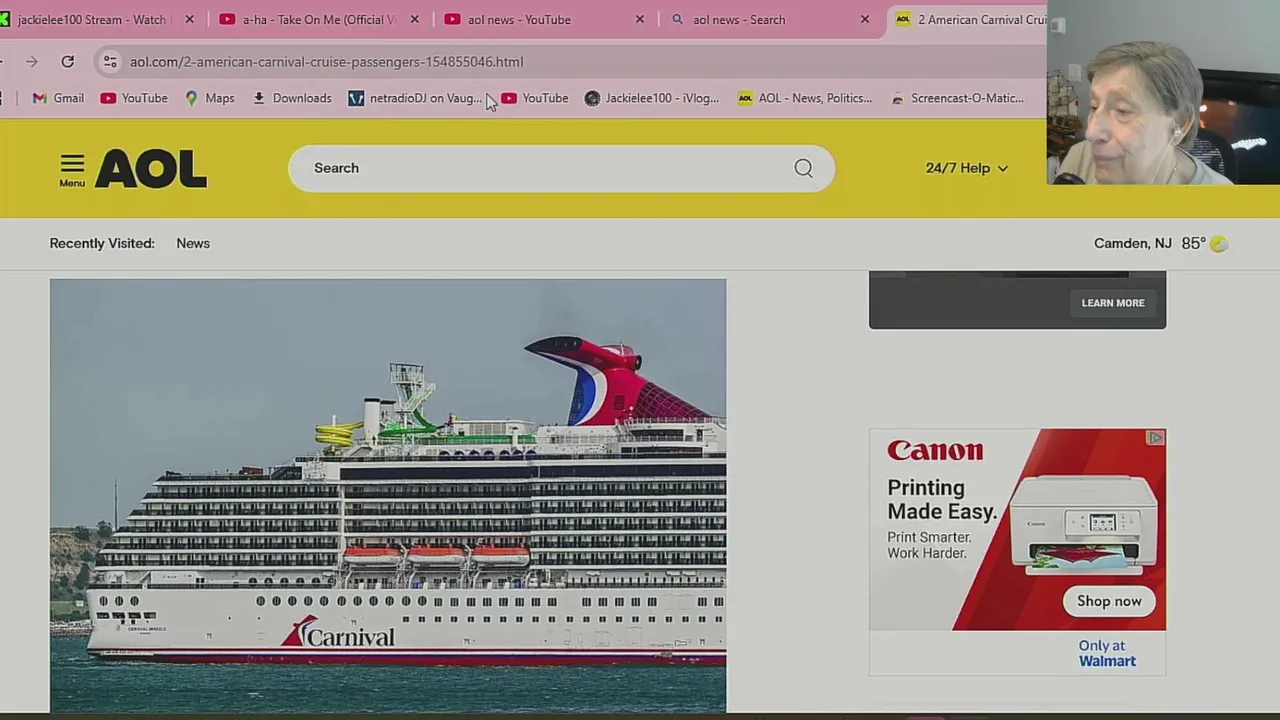This screenshot has width=1280, height=720.
Task: Open the AOL - News, Politics bookmark
Action: (x=805, y=98)
